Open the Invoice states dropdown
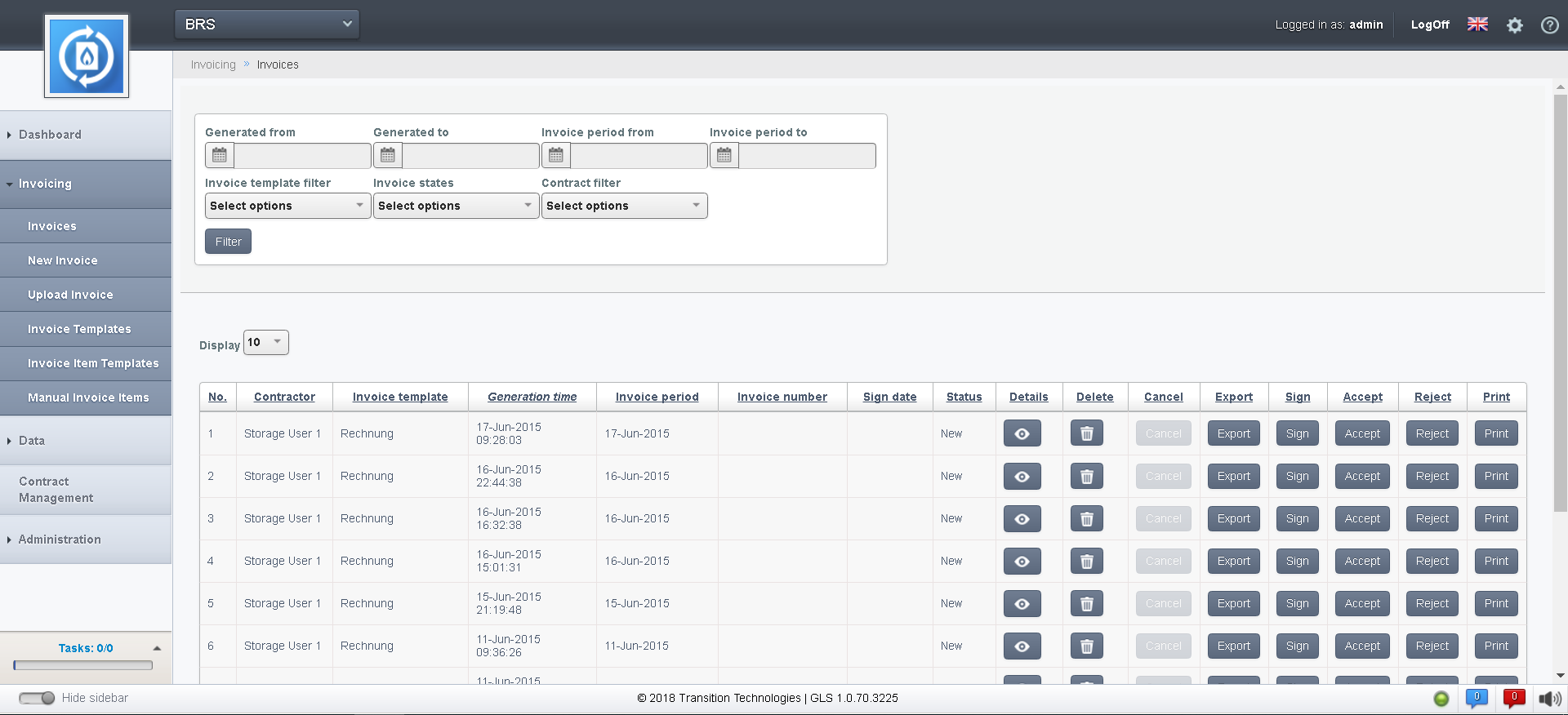 (x=456, y=206)
